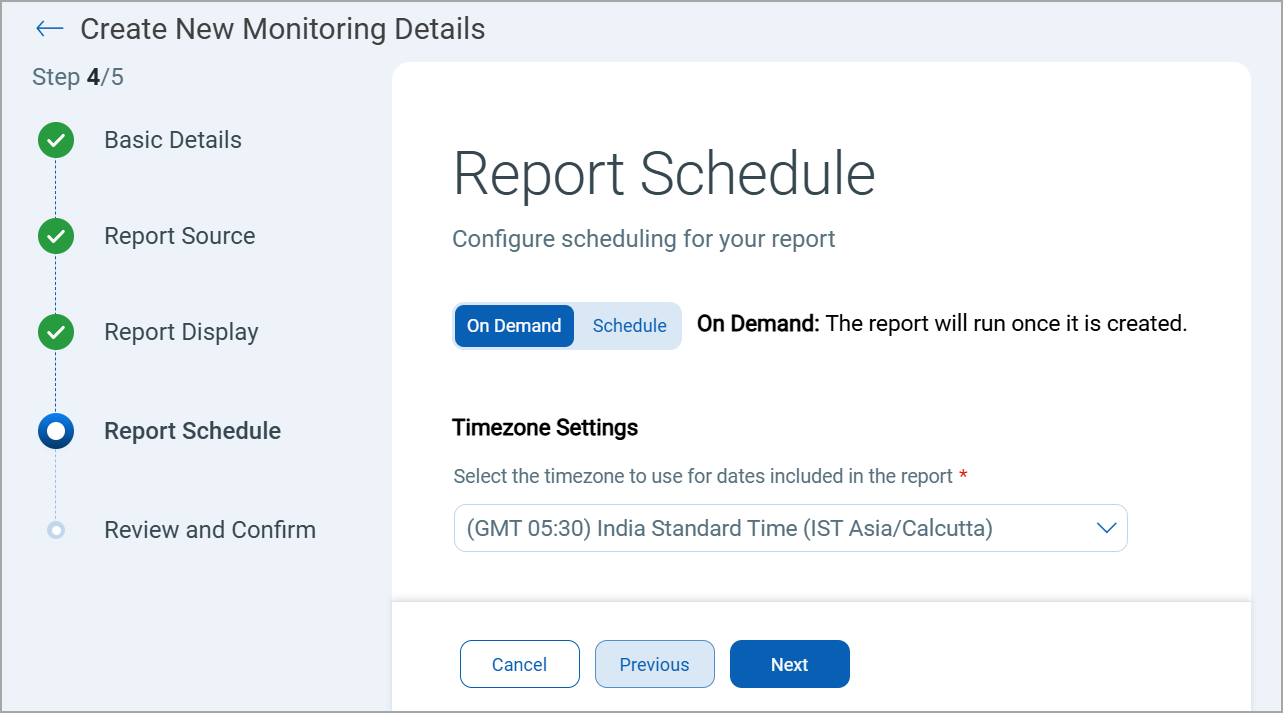This screenshot has width=1283, height=713.
Task: Click the Create New Monitoring Details title
Action: [x=283, y=29]
